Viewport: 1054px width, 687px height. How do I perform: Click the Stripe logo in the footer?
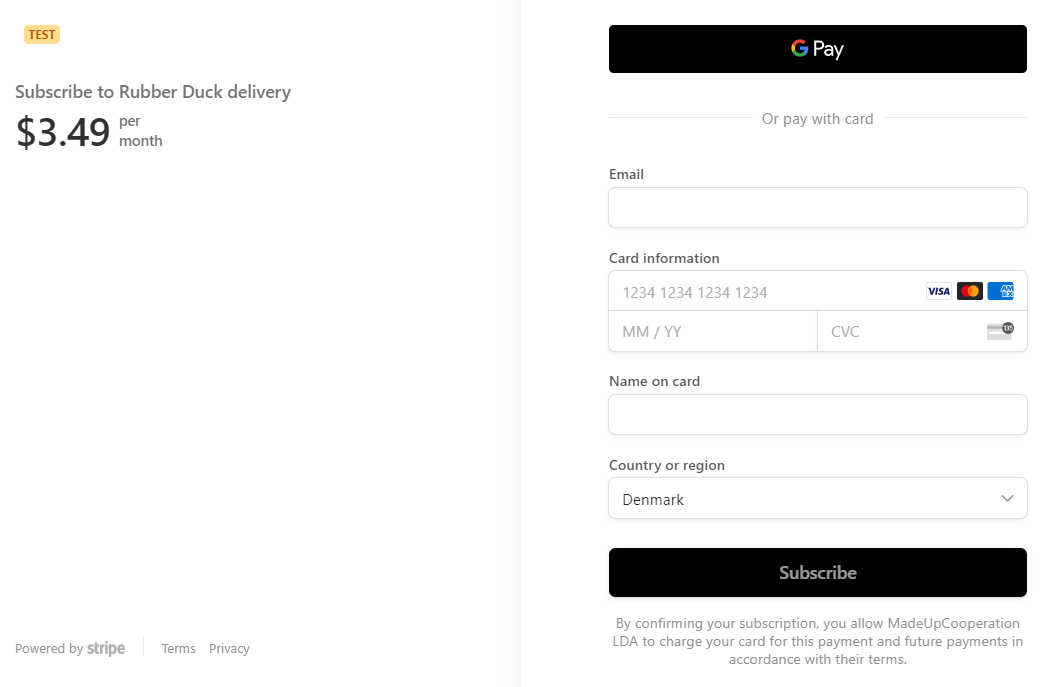[x=105, y=648]
